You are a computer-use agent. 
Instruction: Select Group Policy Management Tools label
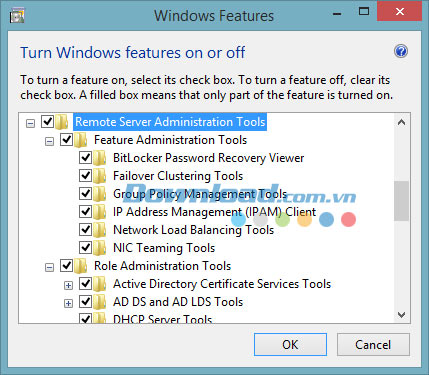click(x=200, y=194)
